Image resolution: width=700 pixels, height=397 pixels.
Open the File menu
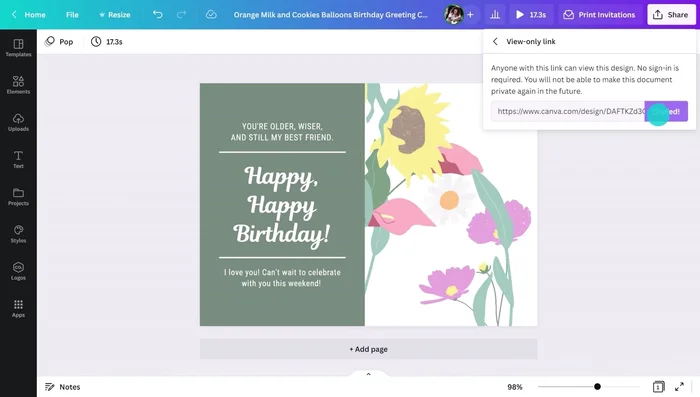[72, 15]
